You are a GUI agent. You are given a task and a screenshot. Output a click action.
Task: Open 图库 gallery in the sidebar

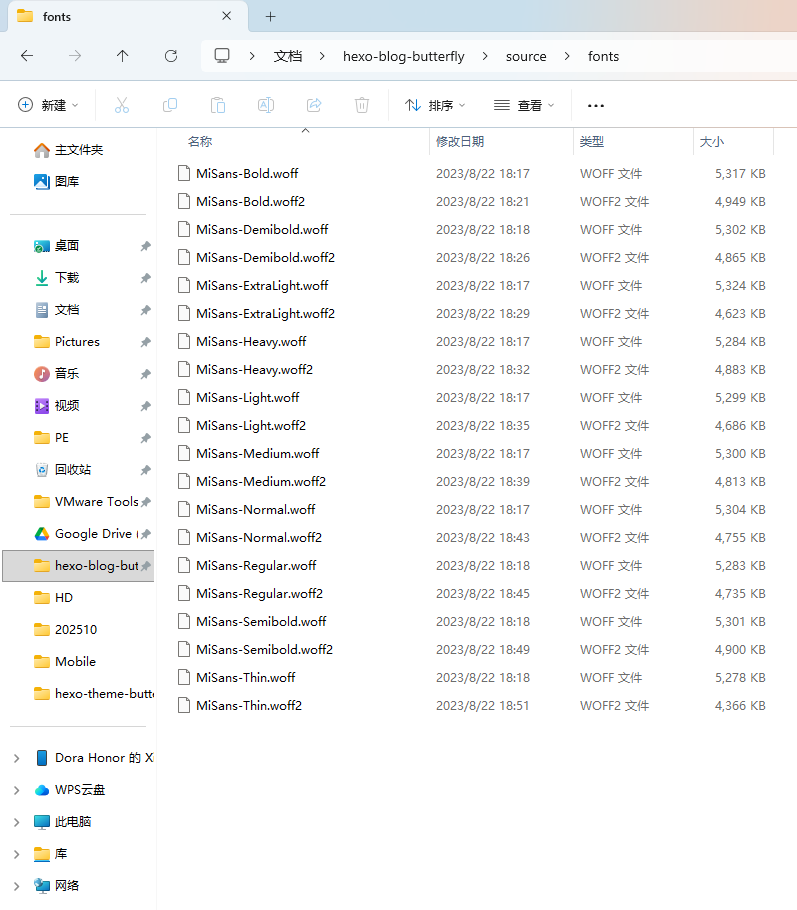click(56, 182)
